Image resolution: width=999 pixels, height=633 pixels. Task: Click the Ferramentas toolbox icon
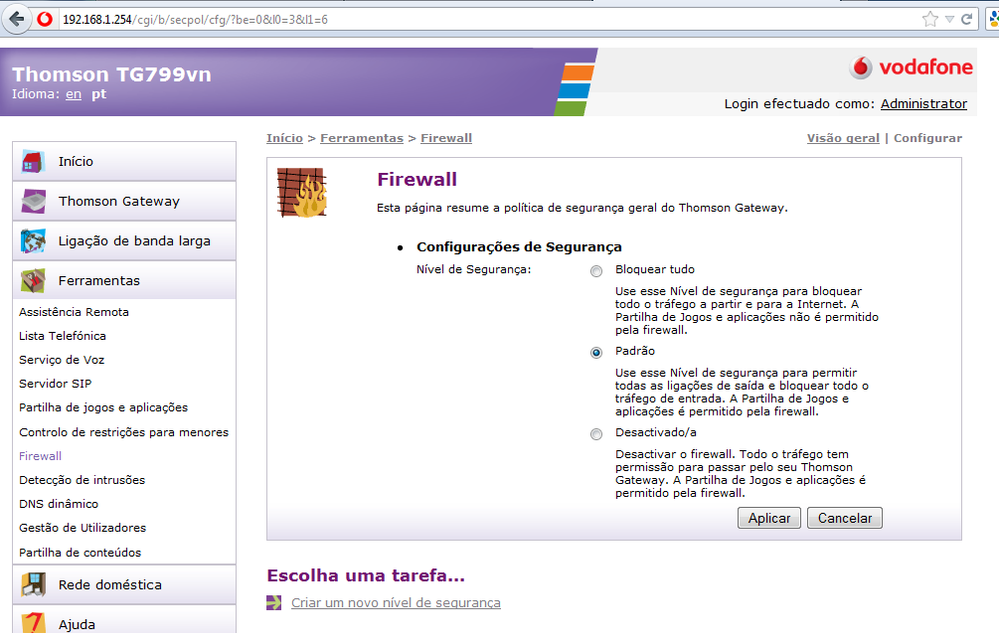[x=33, y=281]
